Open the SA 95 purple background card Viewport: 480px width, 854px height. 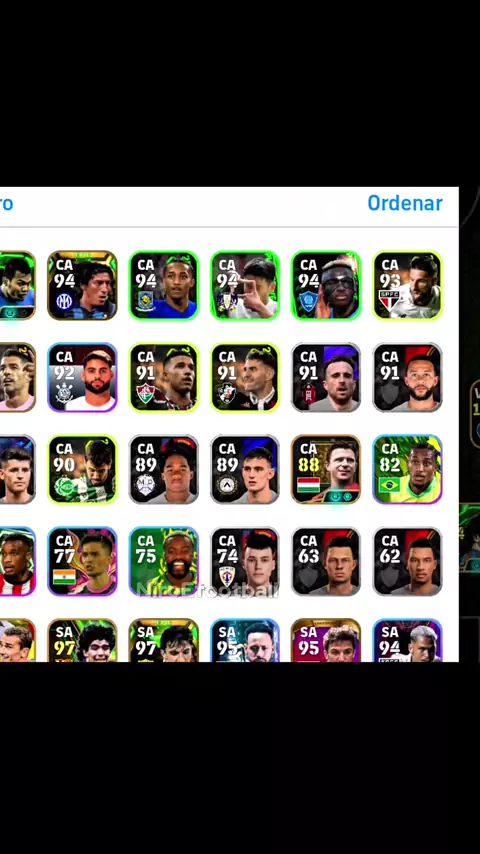click(326, 640)
